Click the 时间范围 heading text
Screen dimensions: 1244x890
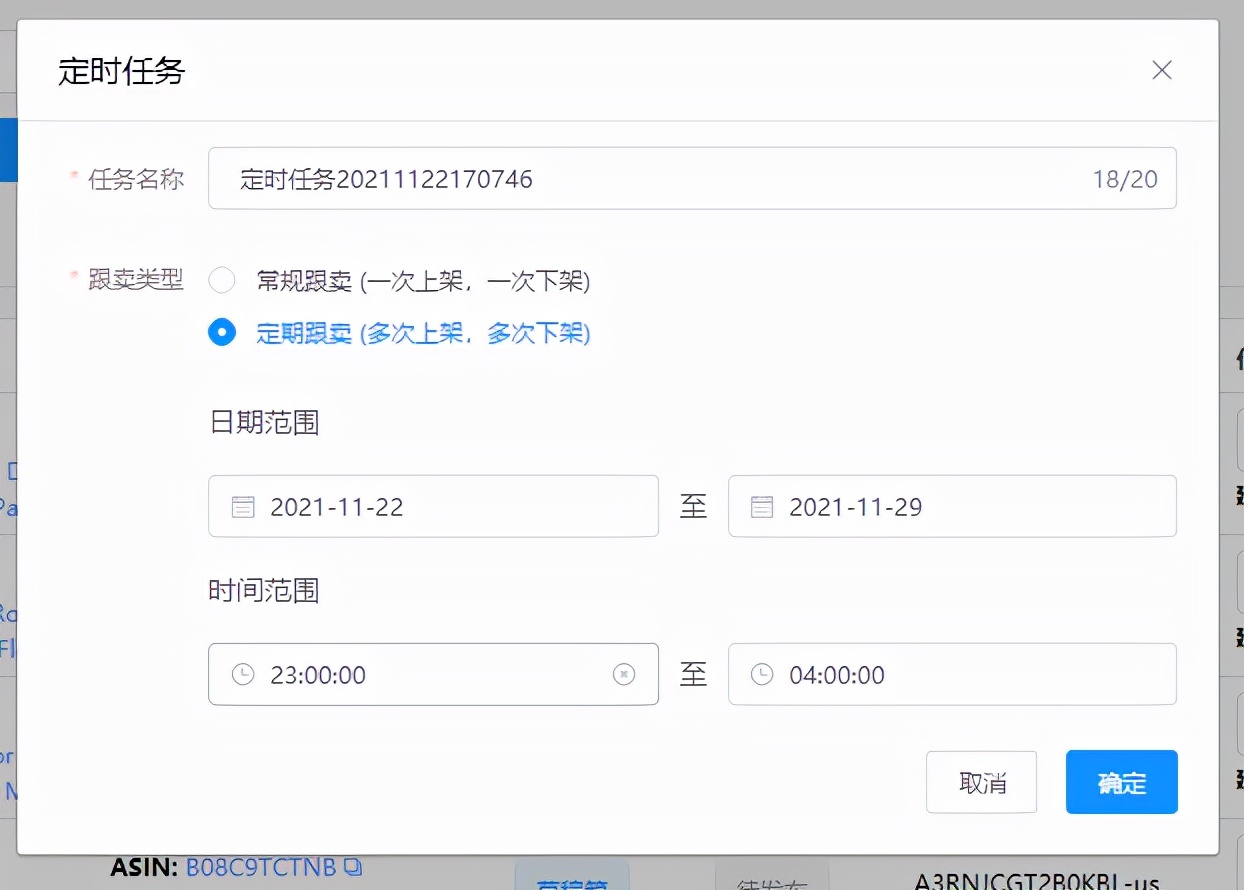point(264,591)
